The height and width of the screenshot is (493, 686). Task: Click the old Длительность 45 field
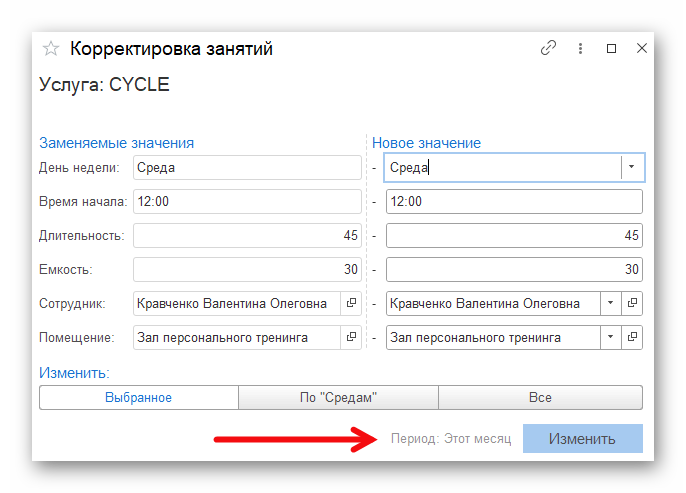(x=247, y=235)
